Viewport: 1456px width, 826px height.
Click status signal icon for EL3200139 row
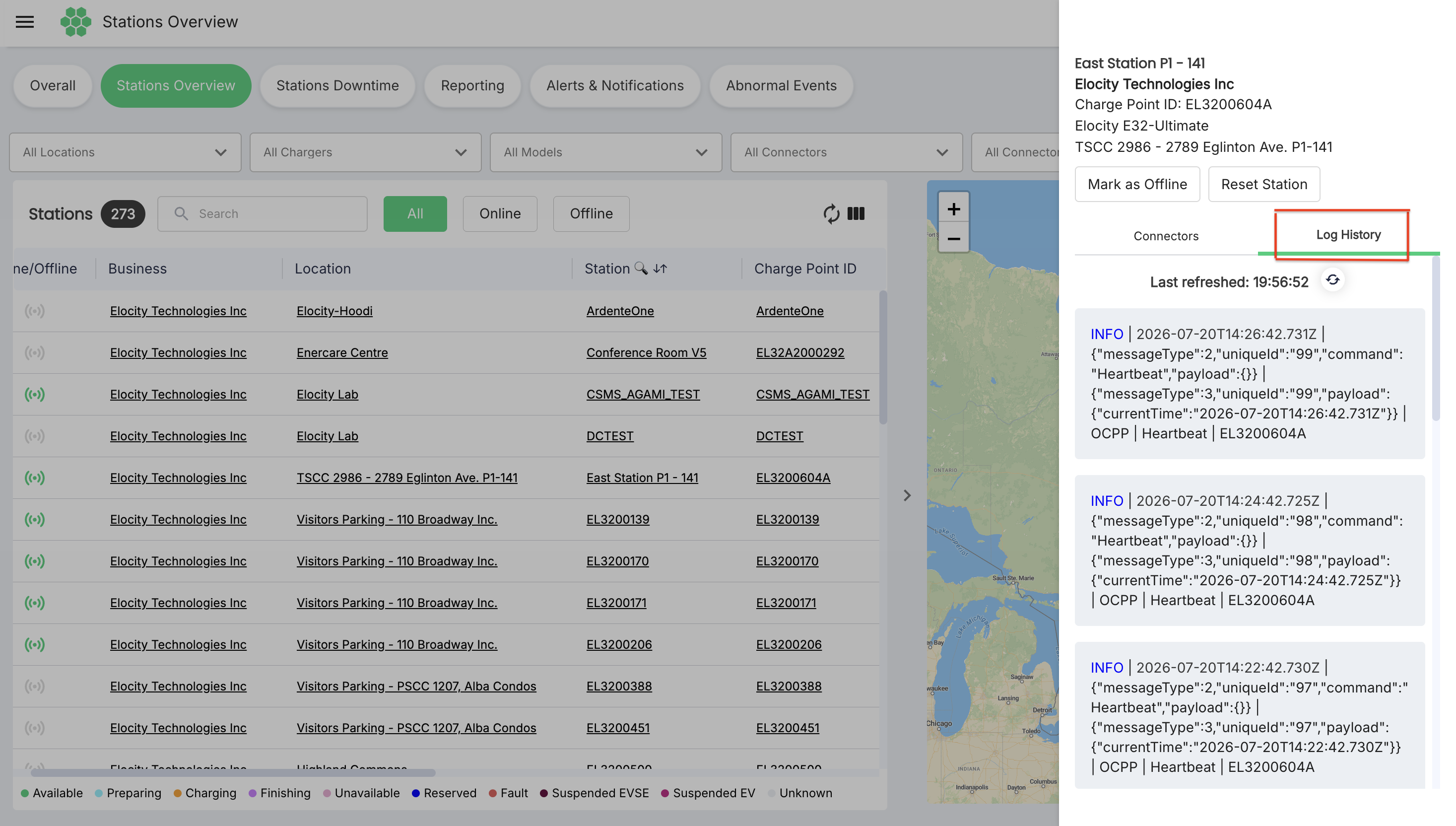(35, 520)
